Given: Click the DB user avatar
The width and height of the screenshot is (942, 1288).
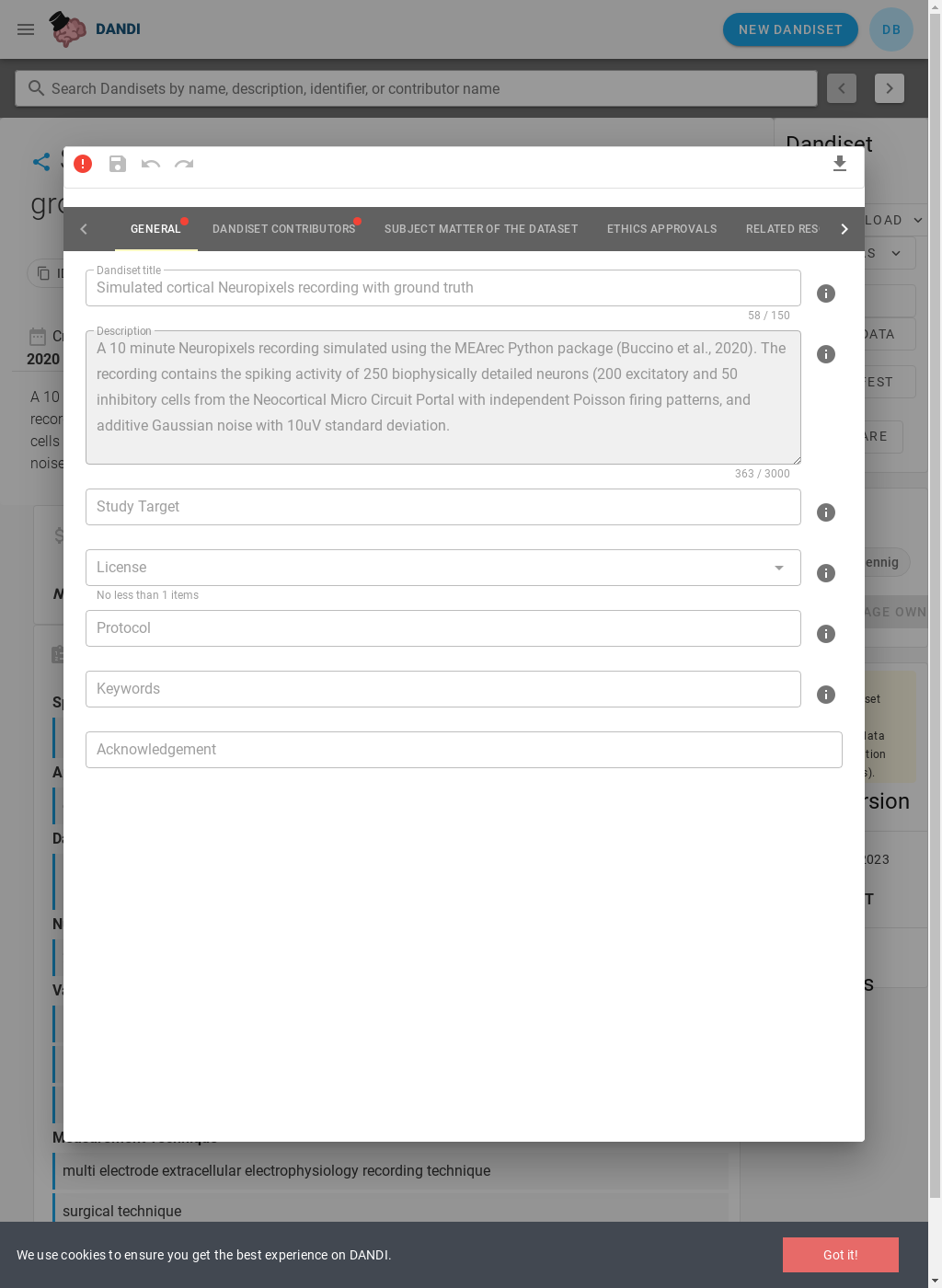Looking at the screenshot, I should (890, 29).
